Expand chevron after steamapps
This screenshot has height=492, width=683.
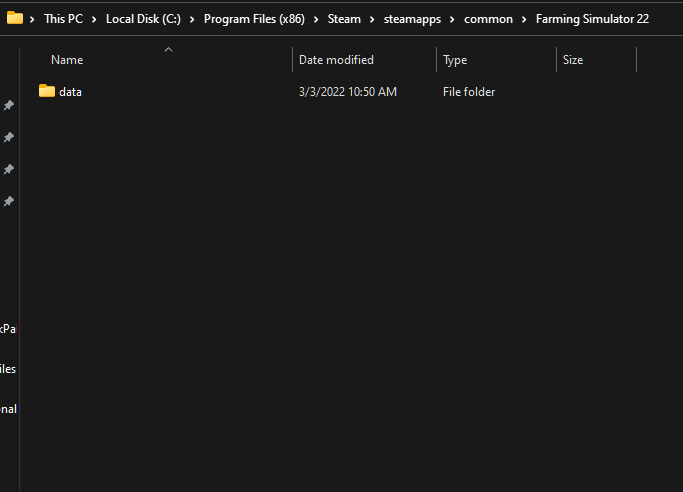(x=452, y=19)
